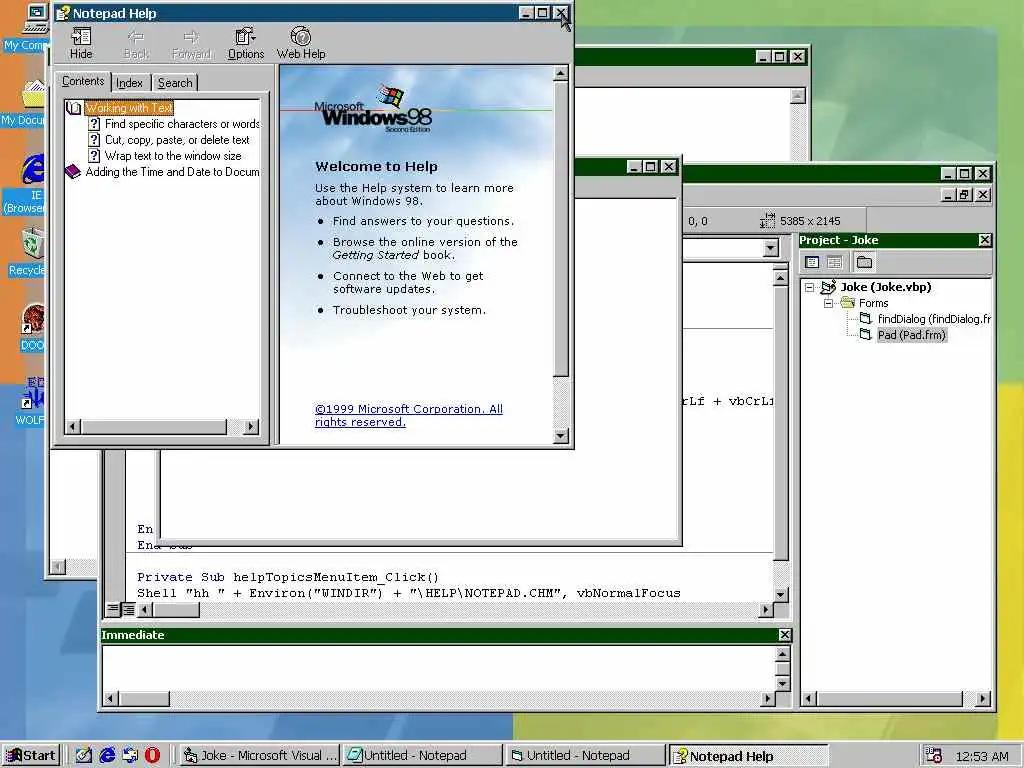
Task: Open 'Adding the Time and Date' book
Action: (172, 172)
